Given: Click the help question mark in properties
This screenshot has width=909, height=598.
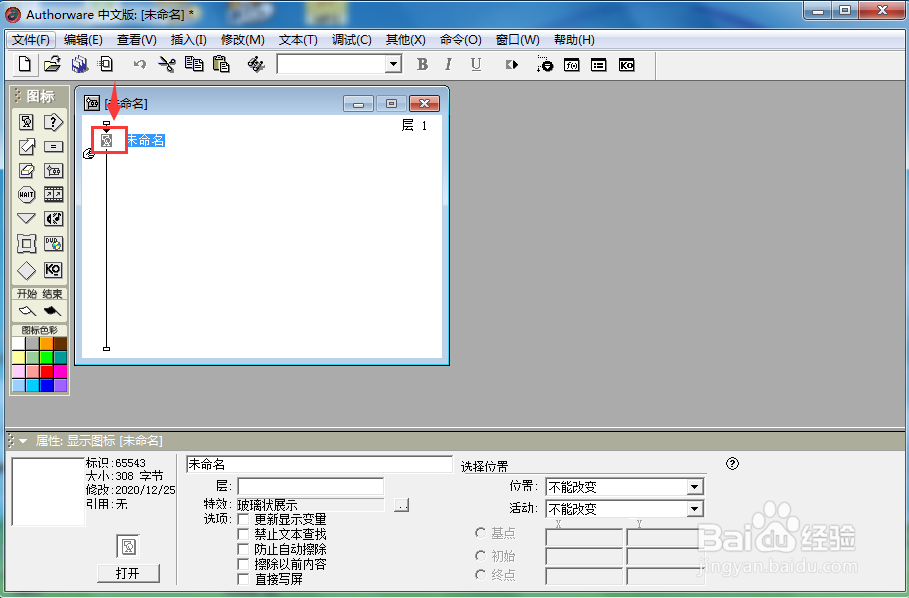Looking at the screenshot, I should [x=732, y=464].
